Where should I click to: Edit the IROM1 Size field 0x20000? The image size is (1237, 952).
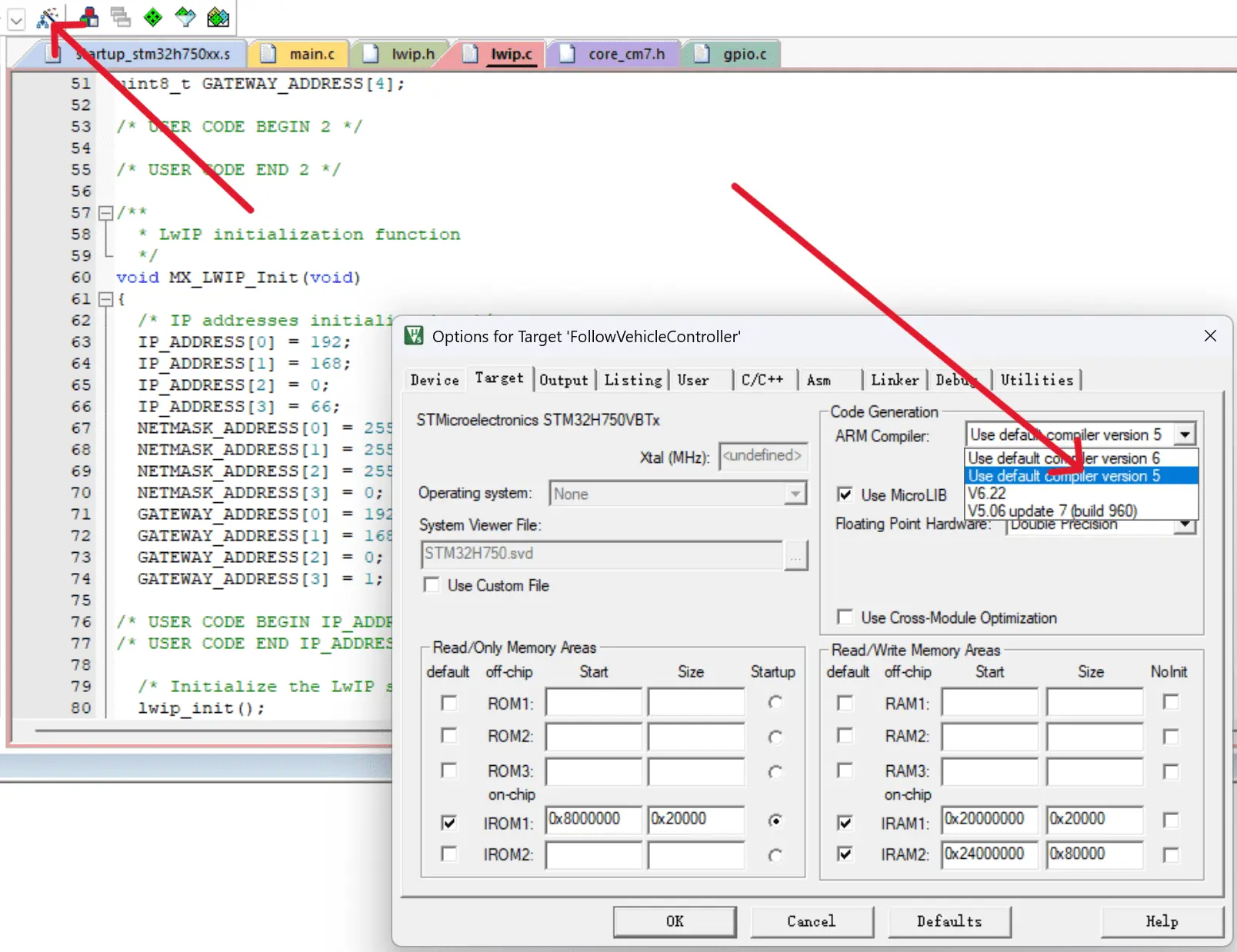(x=696, y=820)
